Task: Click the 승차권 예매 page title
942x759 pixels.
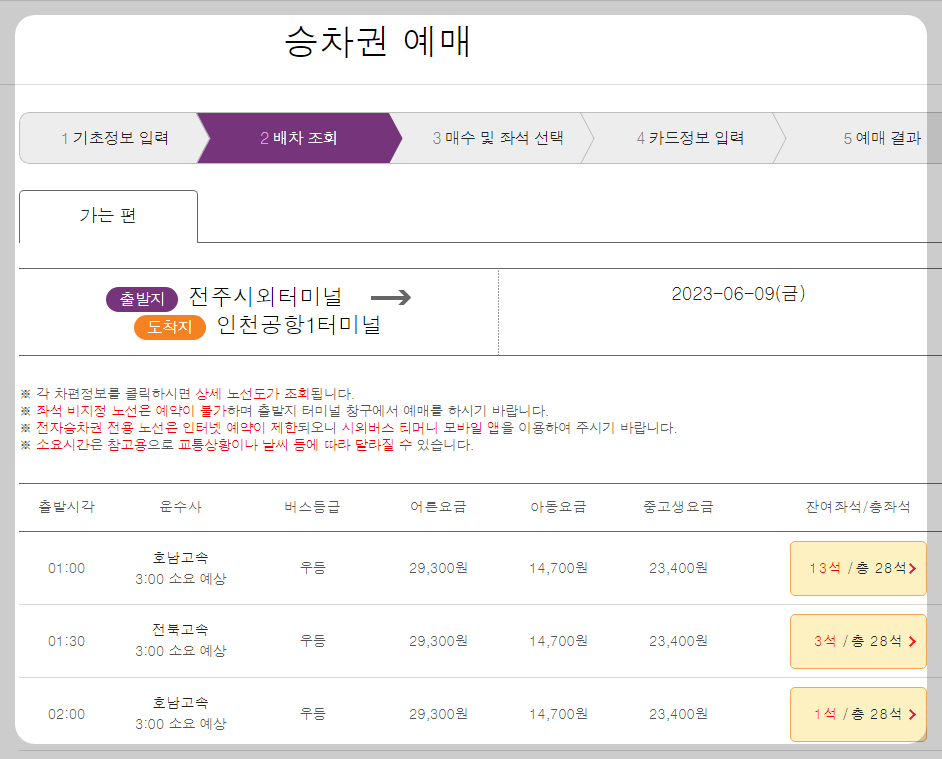Action: (377, 41)
